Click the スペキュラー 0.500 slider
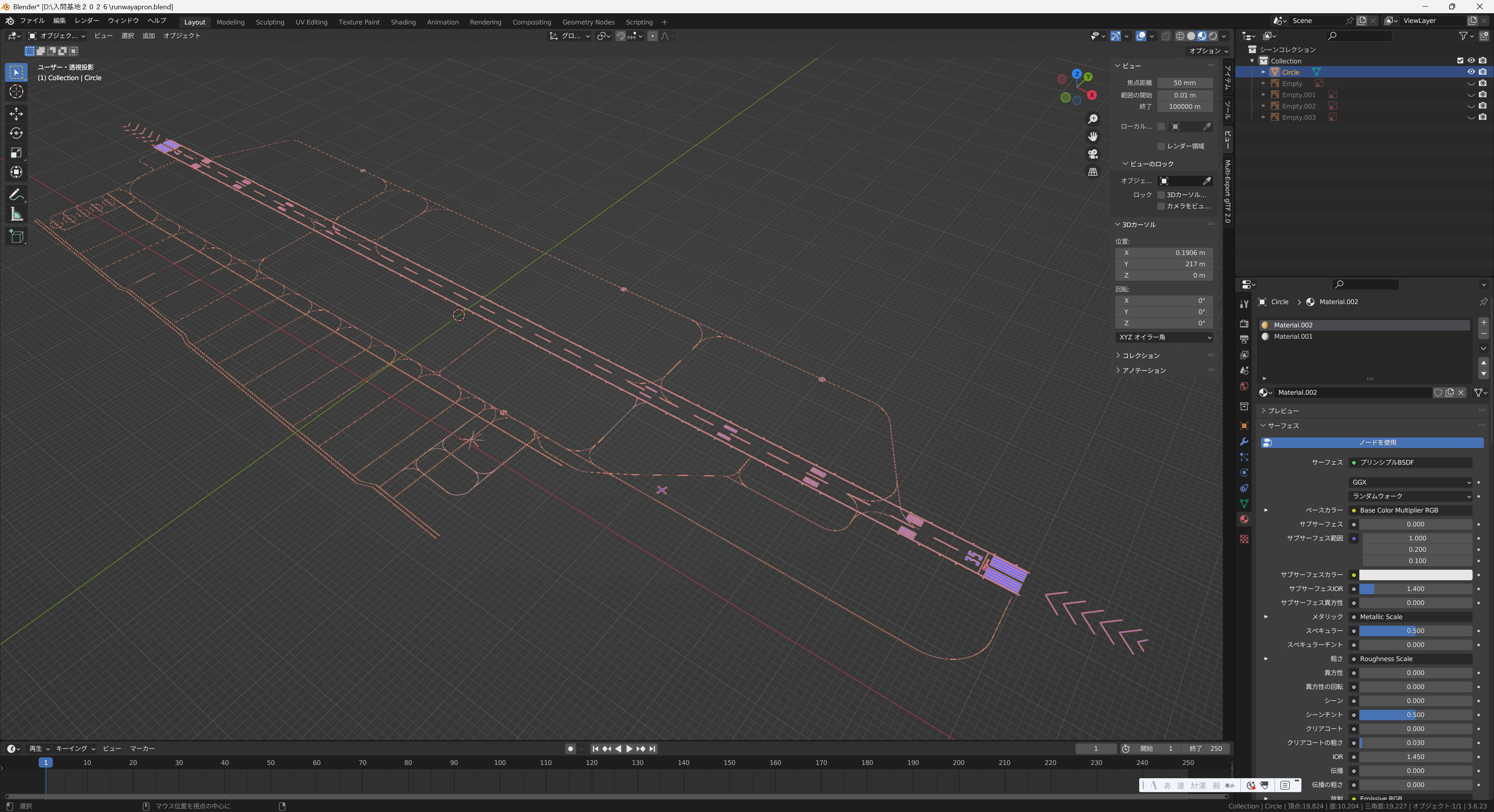Image resolution: width=1494 pixels, height=812 pixels. (1416, 631)
